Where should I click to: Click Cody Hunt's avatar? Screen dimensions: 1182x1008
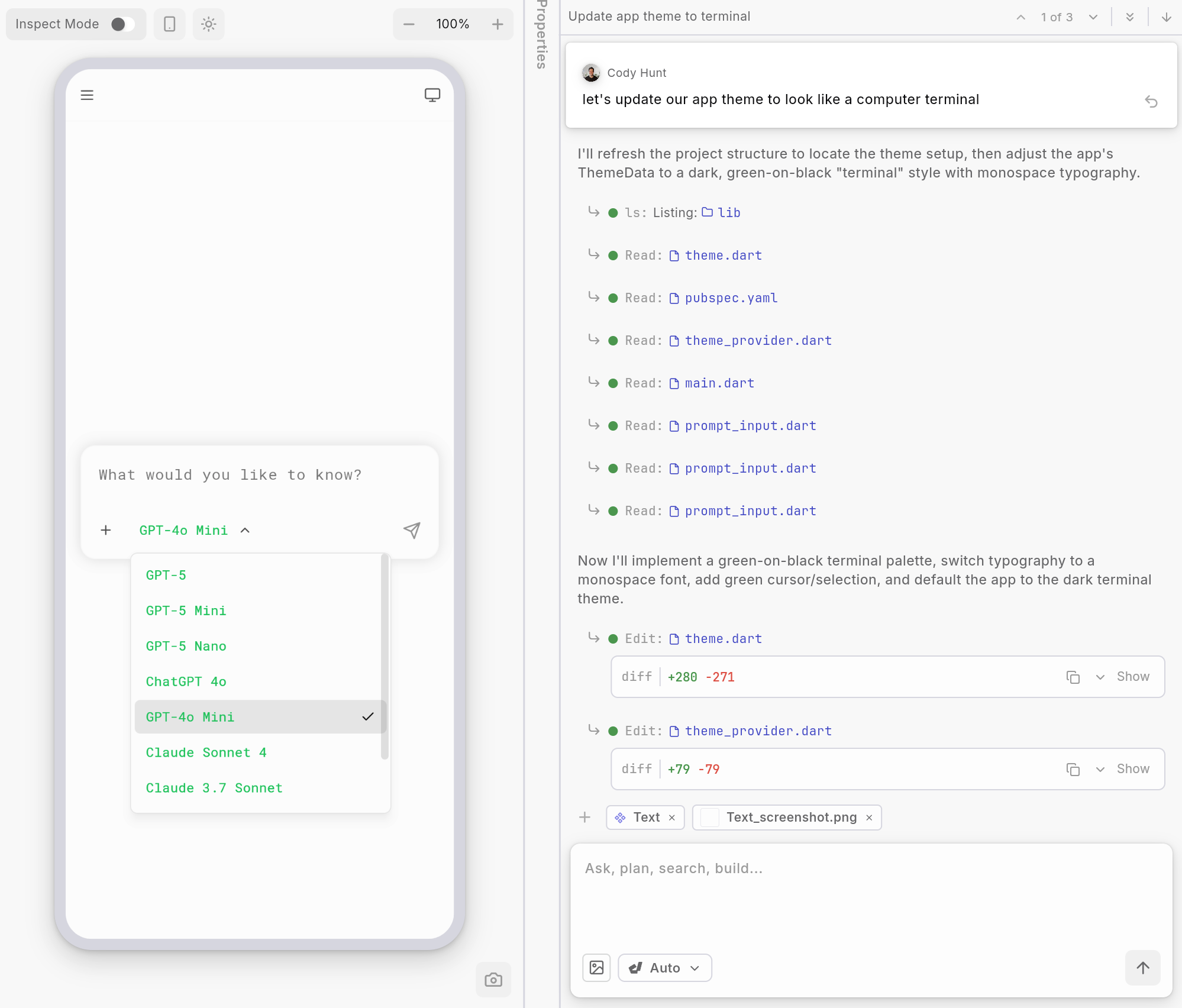pyautogui.click(x=591, y=73)
